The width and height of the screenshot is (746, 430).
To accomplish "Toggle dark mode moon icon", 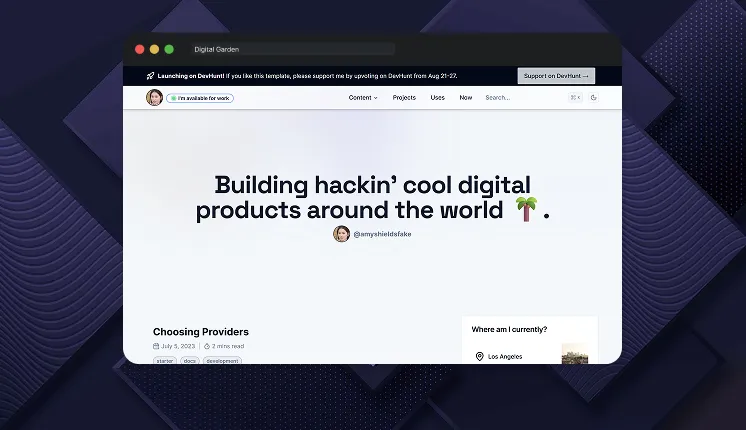I will [x=593, y=98].
